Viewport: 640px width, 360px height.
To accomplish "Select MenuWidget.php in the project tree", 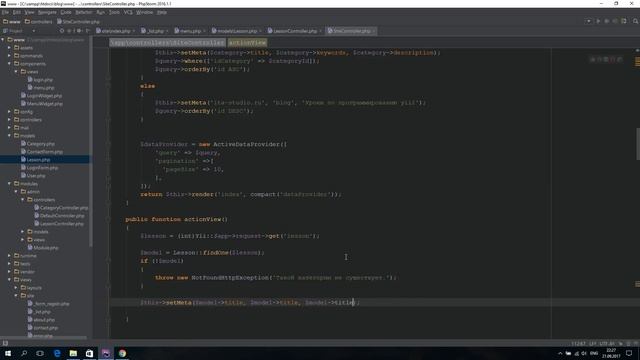I will coord(42,104).
